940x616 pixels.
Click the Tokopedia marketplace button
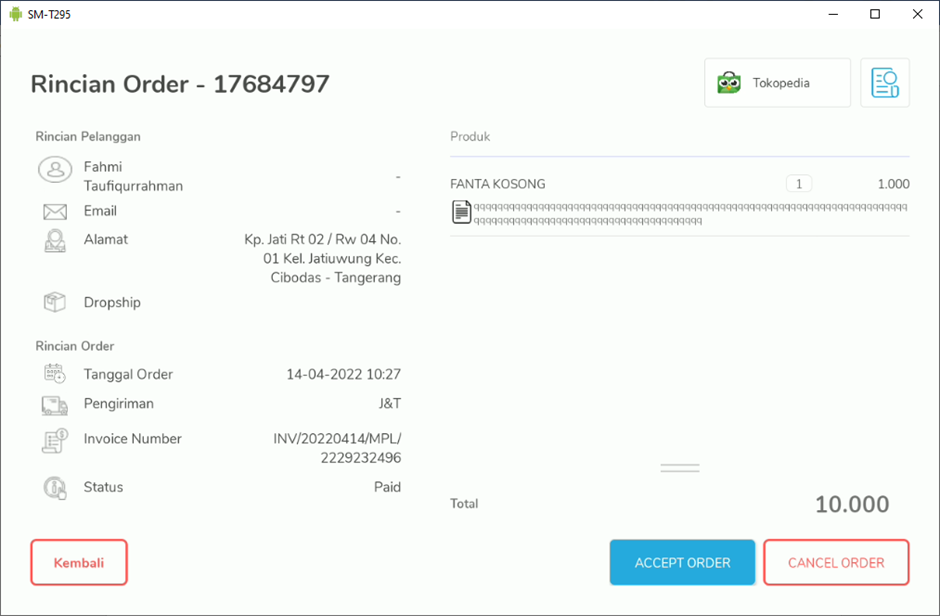pos(777,83)
